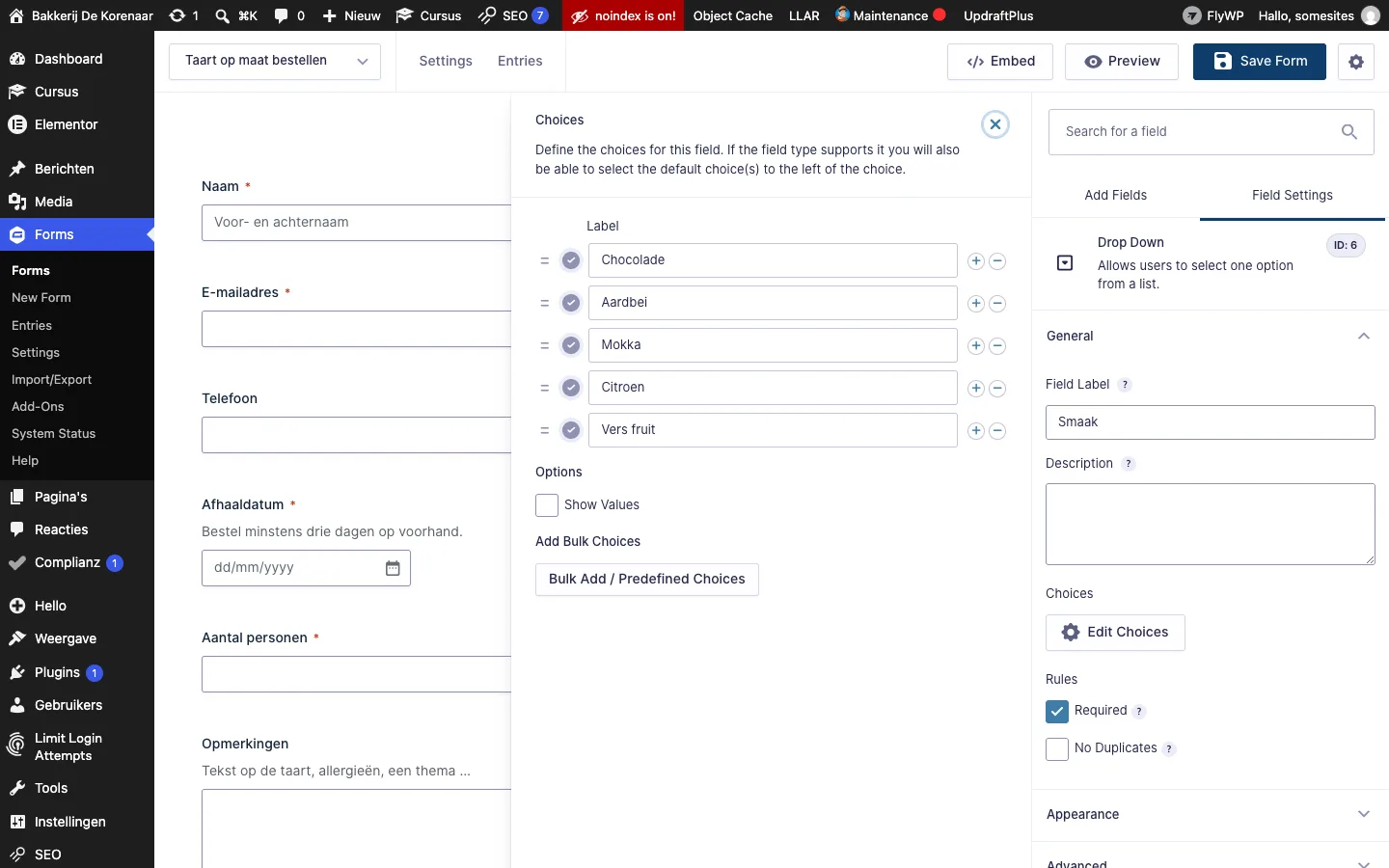Set Mokka as default choice
1389x868 pixels.
click(x=571, y=345)
